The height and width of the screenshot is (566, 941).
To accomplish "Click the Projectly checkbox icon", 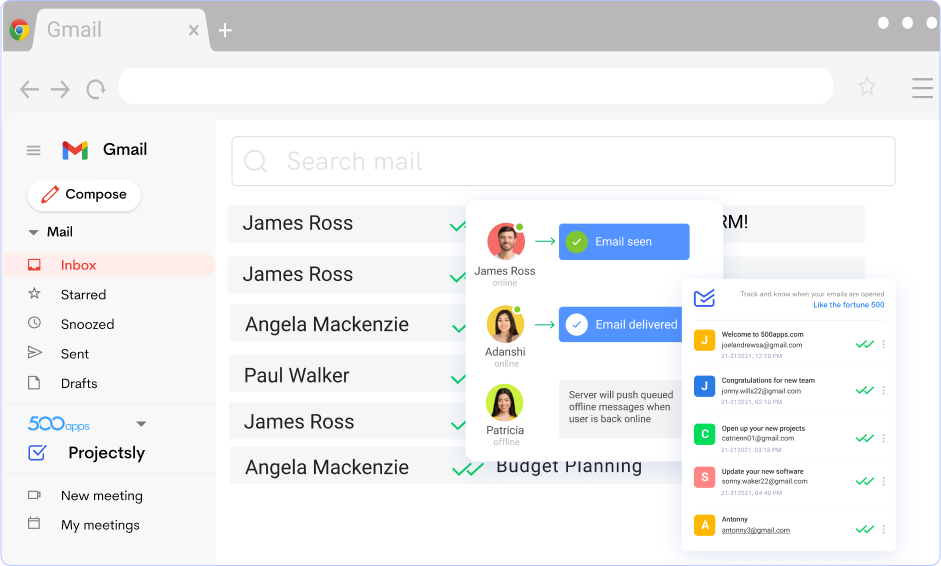I will click(37, 453).
